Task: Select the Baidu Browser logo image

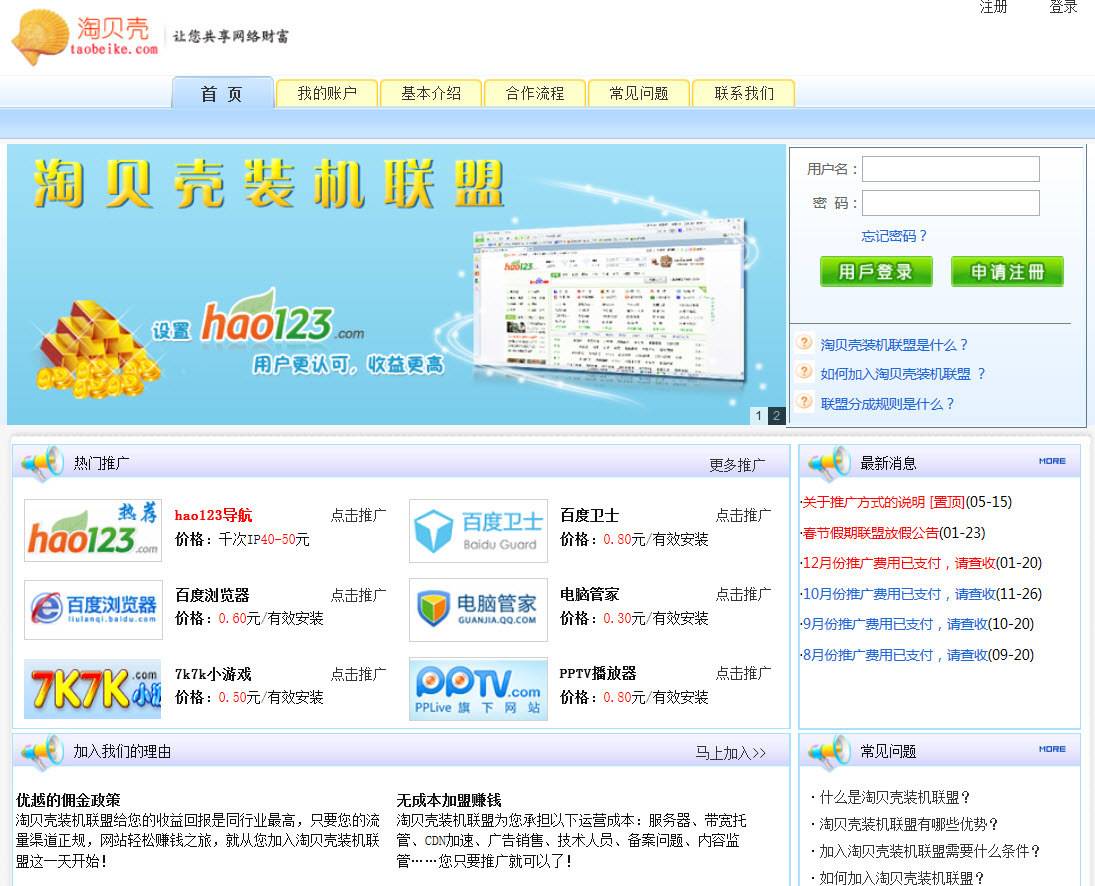Action: point(93,609)
